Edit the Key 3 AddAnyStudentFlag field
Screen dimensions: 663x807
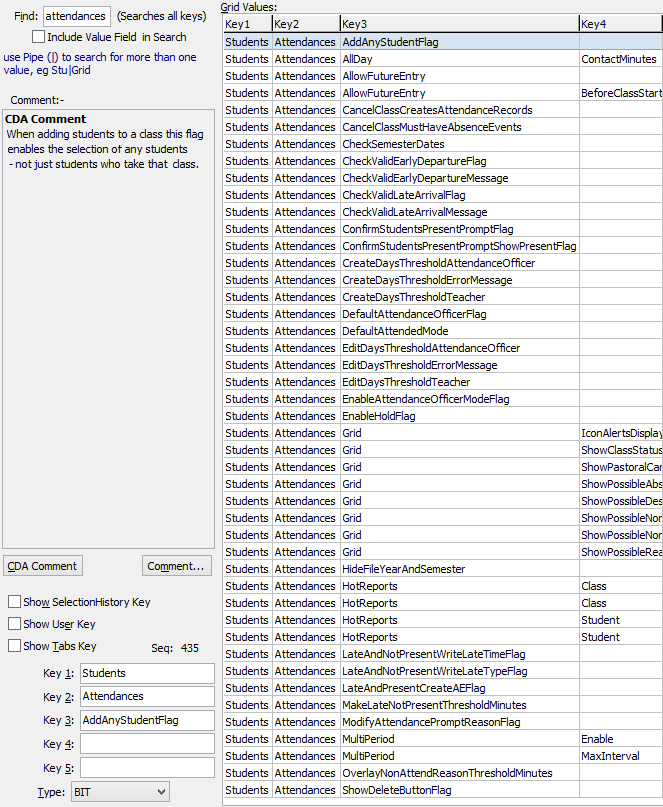tap(147, 720)
